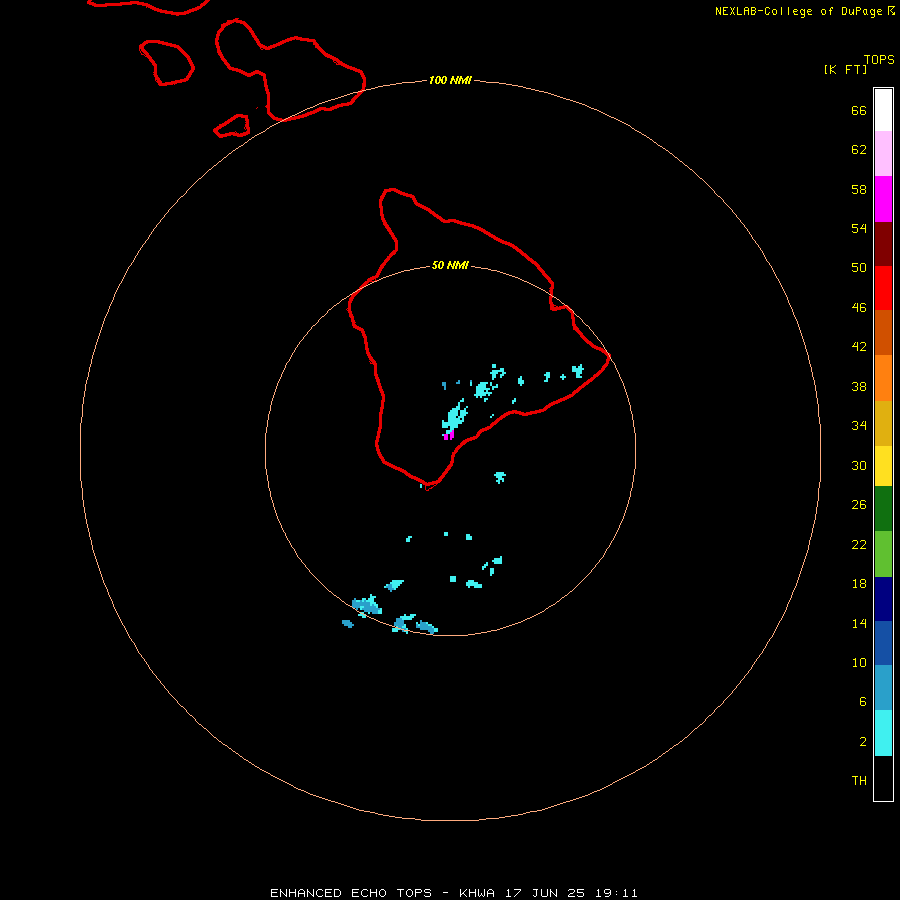Click the "50" legend value
The height and width of the screenshot is (900, 900).
coord(859,267)
